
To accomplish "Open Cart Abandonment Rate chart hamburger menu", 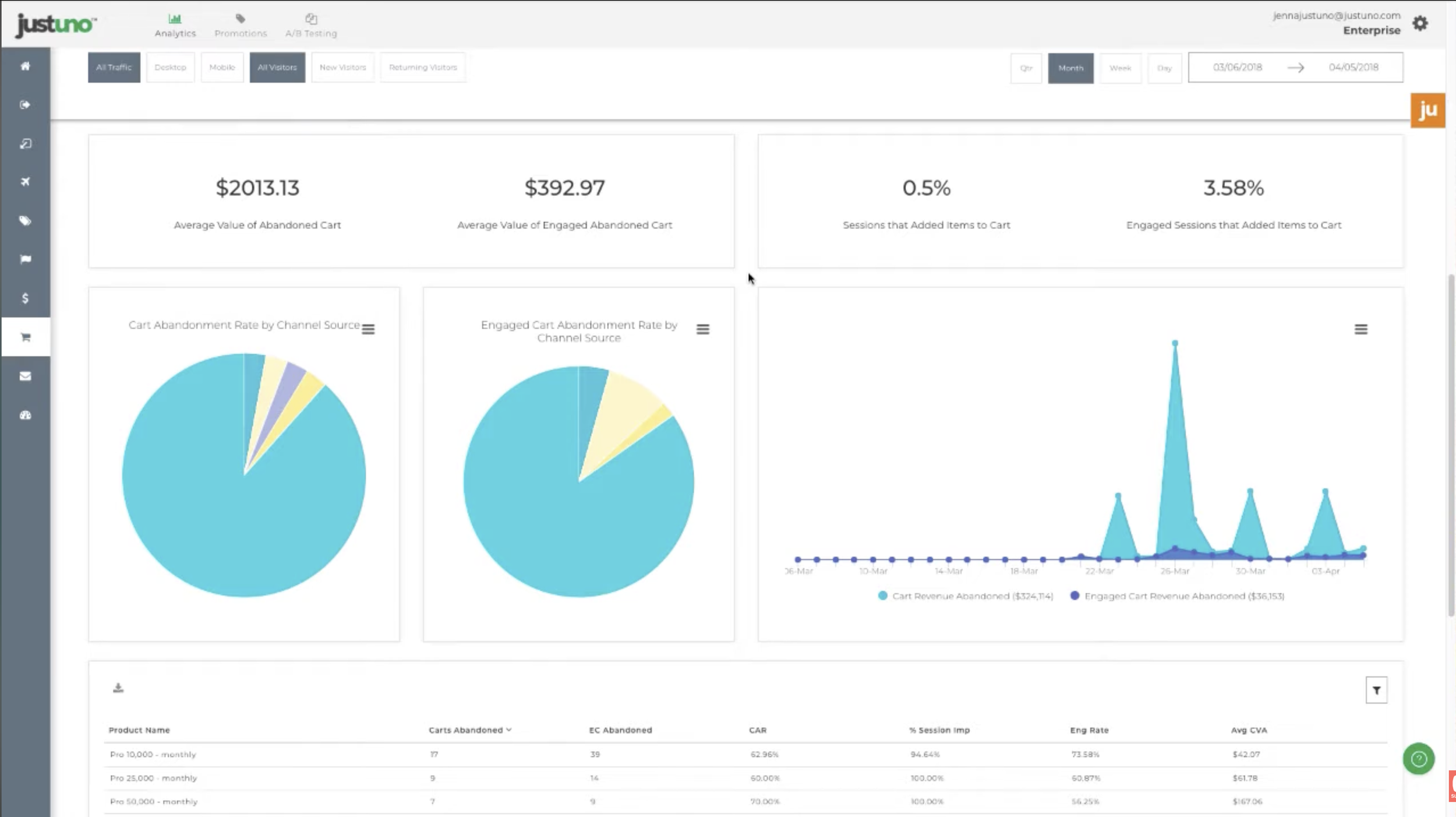I will click(x=368, y=329).
